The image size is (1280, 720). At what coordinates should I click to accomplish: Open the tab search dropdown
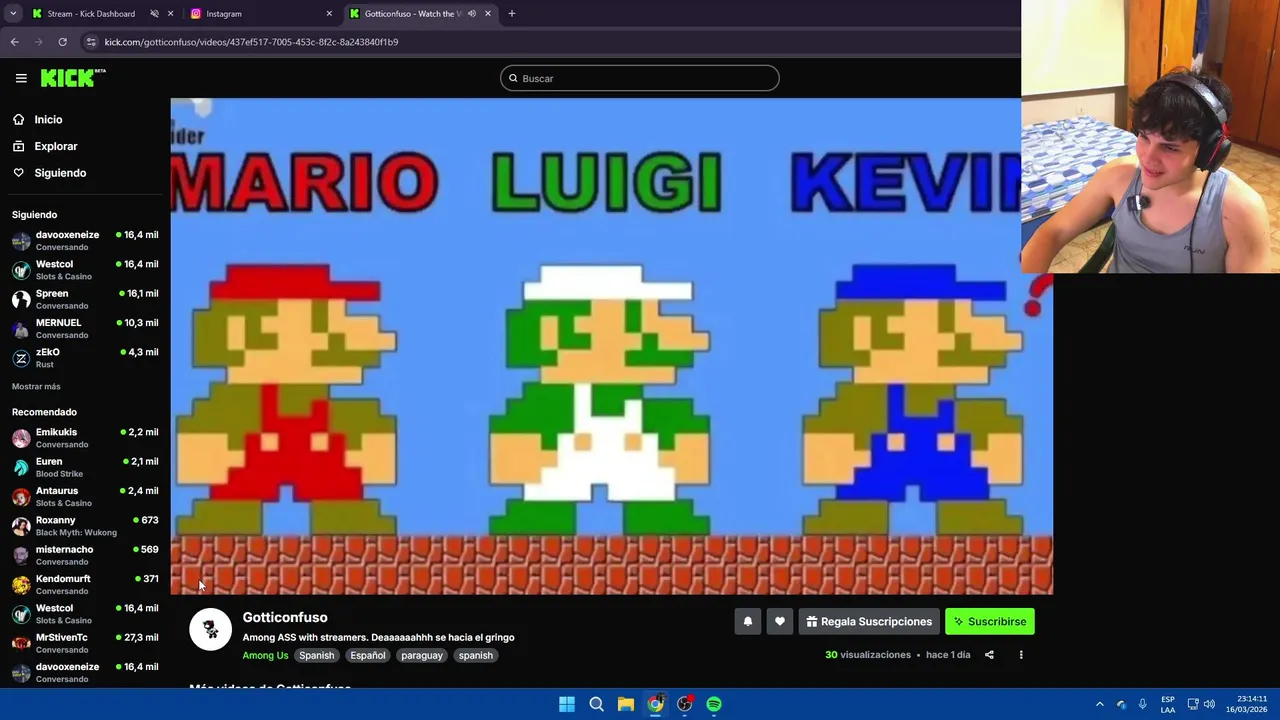click(13, 14)
